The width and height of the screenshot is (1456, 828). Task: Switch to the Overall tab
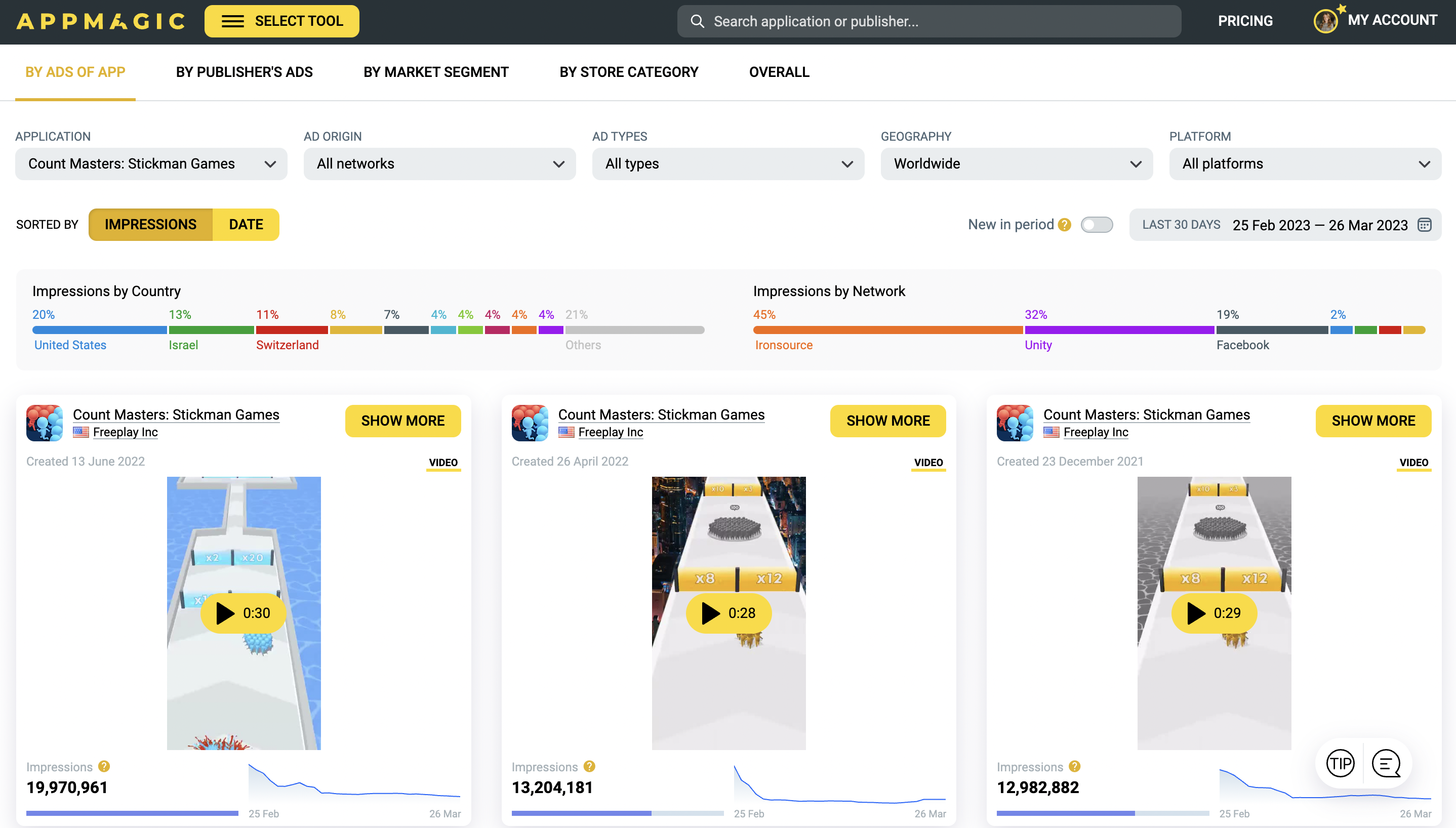tap(779, 72)
